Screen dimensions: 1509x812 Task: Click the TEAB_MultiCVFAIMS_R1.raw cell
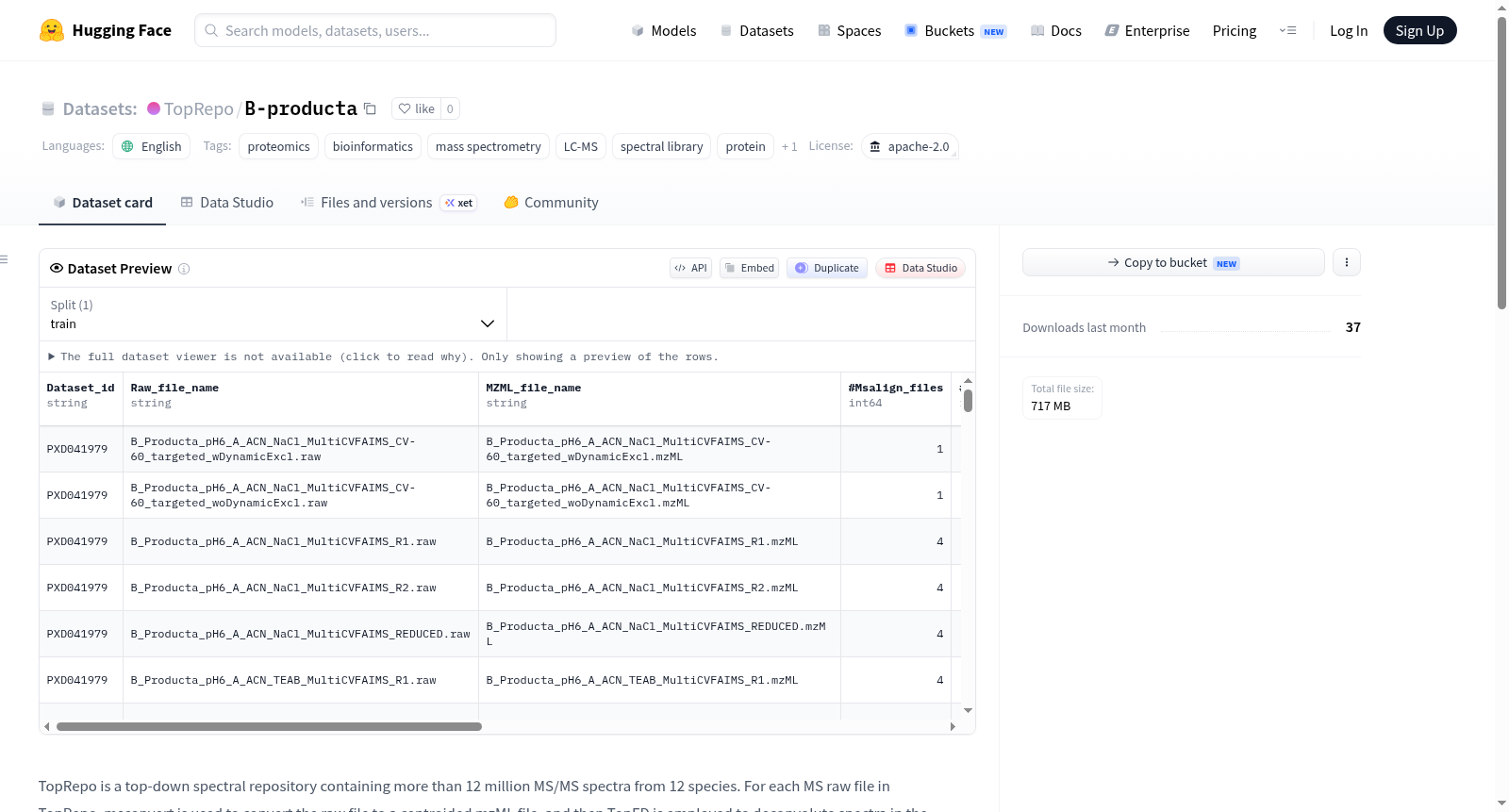[301, 680]
